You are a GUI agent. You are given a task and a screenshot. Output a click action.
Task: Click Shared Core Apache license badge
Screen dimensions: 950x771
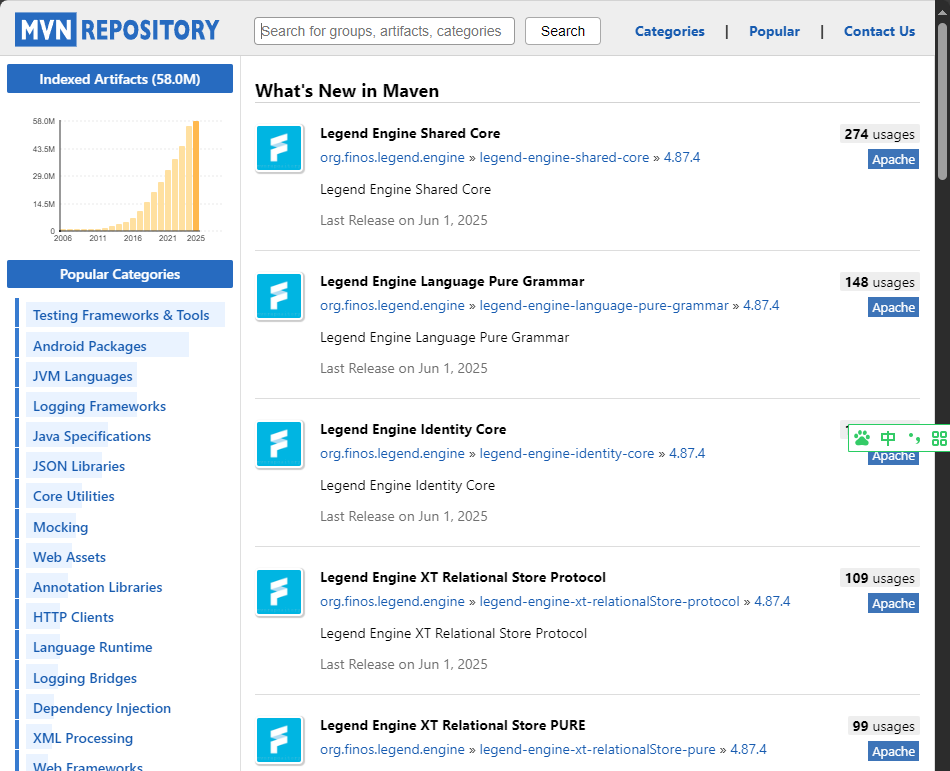(893, 159)
